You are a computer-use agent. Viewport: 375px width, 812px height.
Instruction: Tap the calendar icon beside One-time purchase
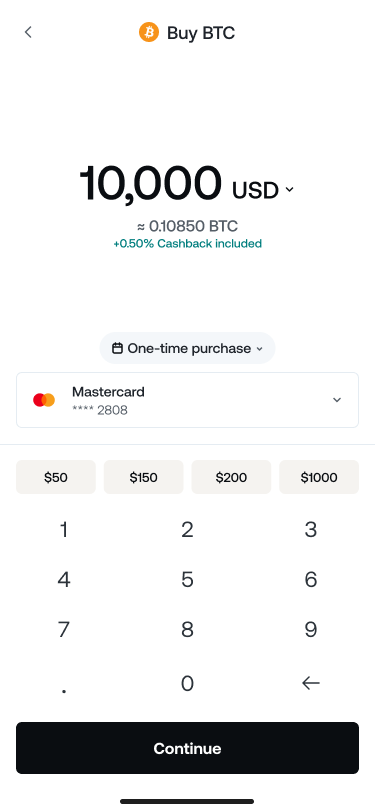(x=118, y=349)
